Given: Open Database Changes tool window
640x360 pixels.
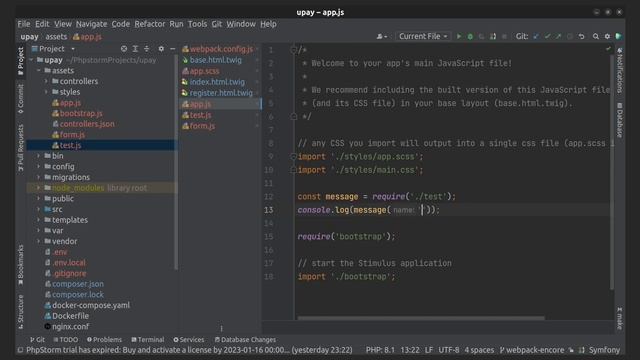Looking at the screenshot, I should click(x=245, y=340).
